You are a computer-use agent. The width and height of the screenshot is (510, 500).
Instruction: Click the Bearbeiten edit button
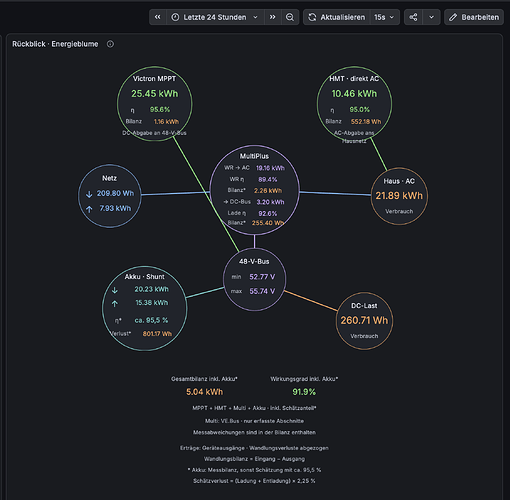[474, 17]
